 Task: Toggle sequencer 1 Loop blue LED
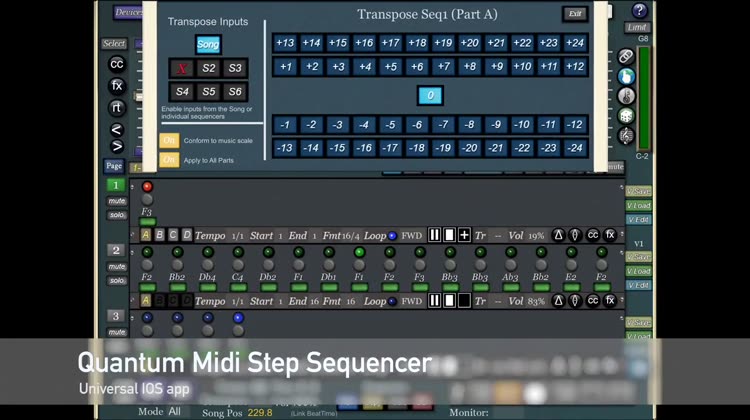click(392, 235)
